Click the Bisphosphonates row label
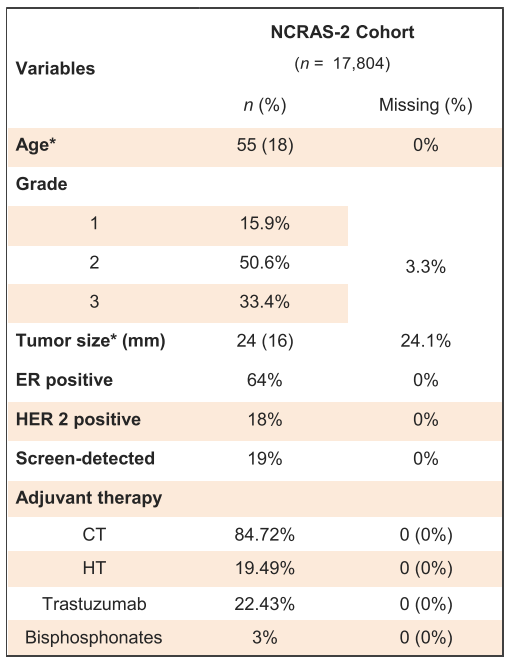The height and width of the screenshot is (663, 510). (94, 638)
